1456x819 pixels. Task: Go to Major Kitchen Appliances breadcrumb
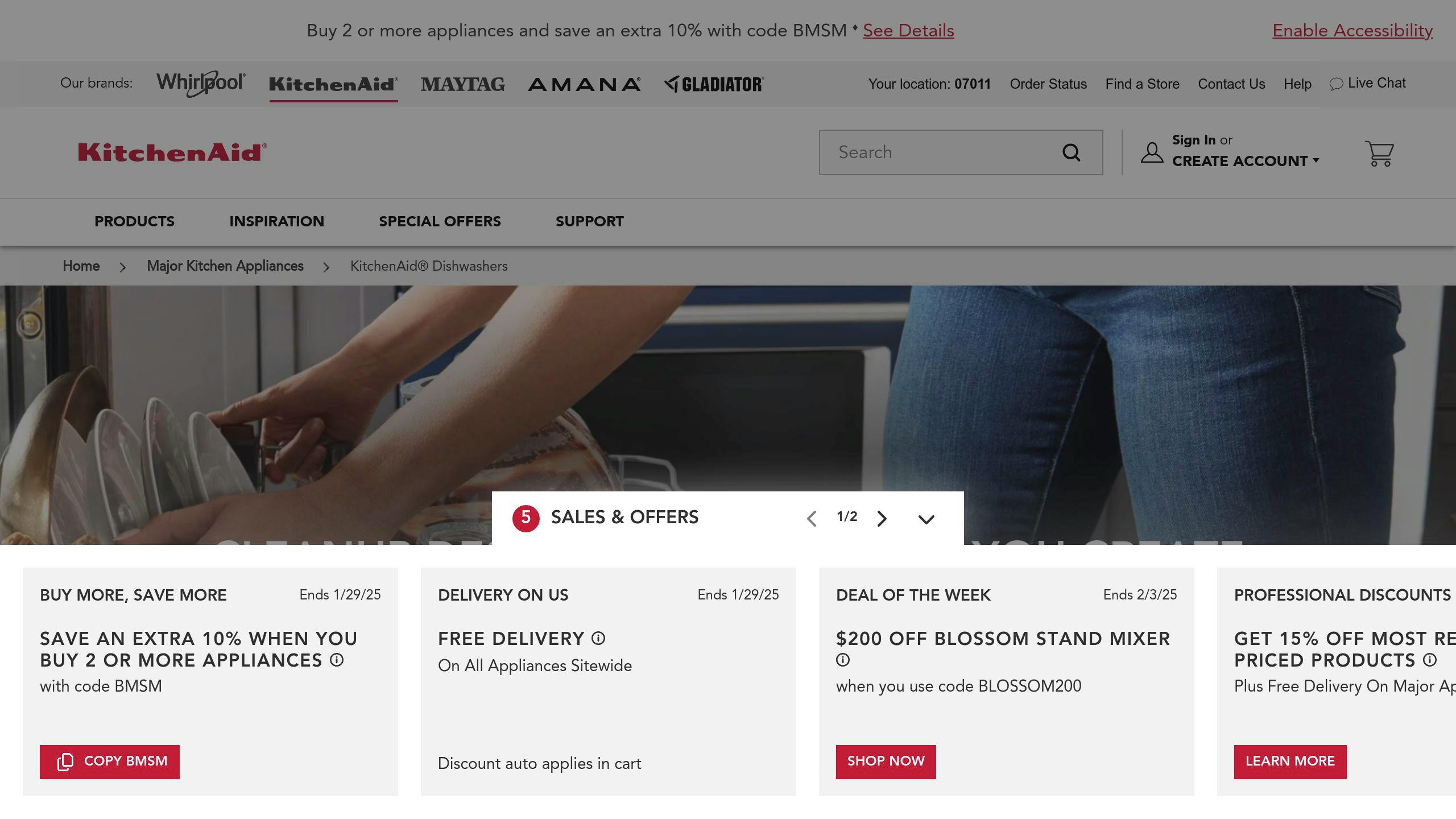tap(225, 266)
